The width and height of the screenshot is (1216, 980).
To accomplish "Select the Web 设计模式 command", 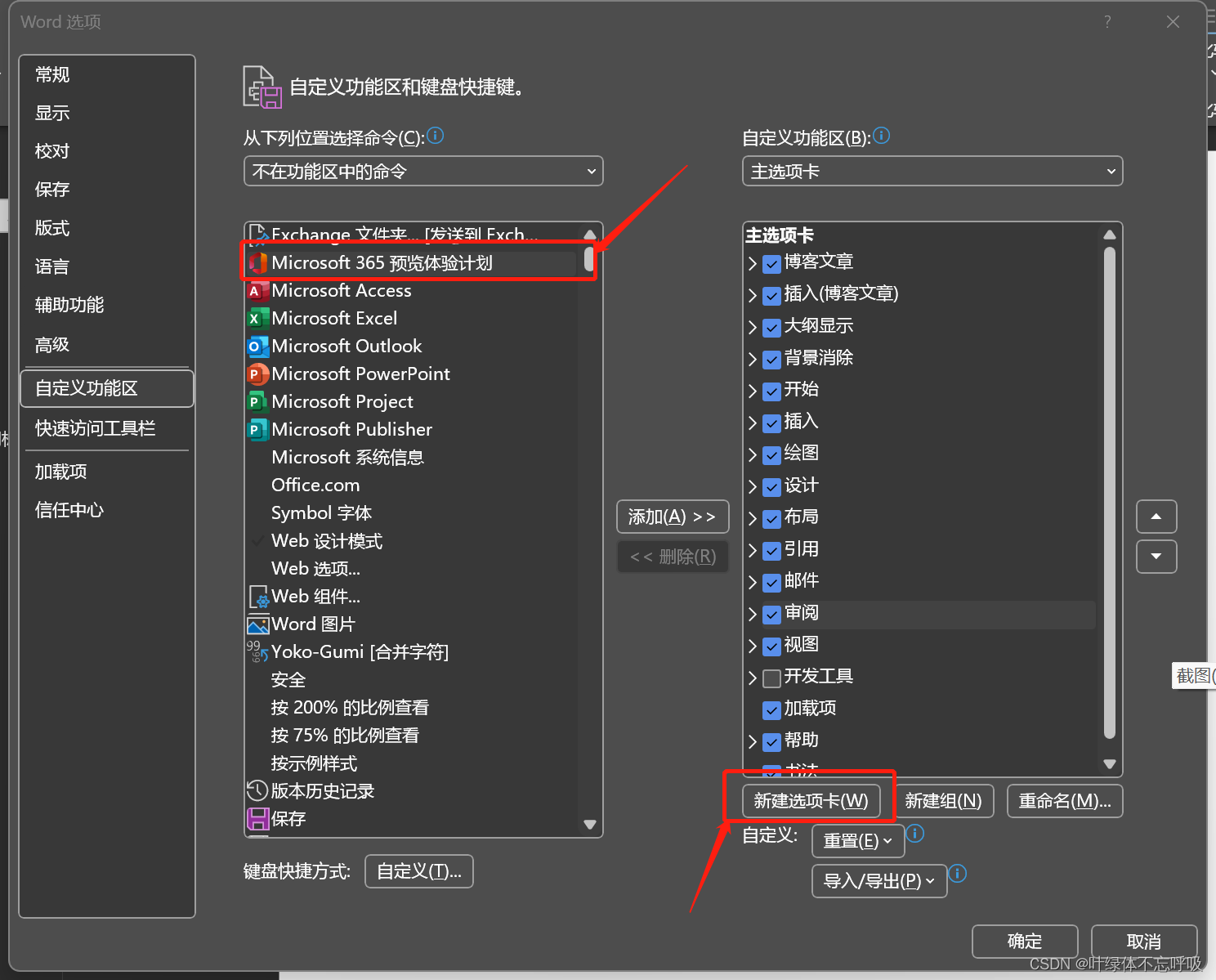I will (327, 541).
